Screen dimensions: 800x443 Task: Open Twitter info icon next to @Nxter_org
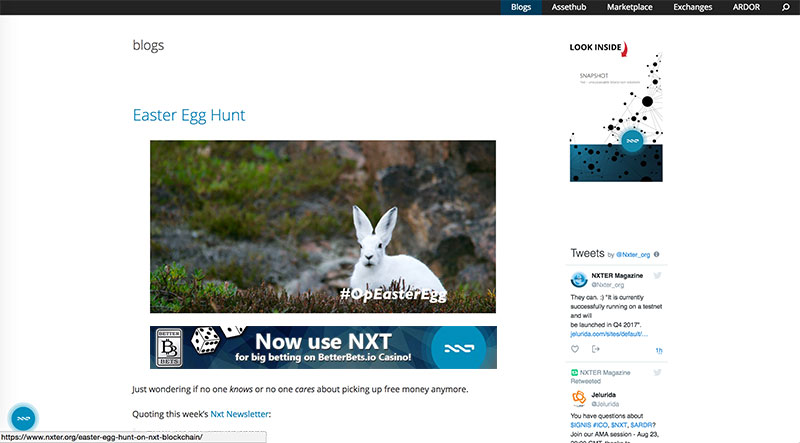pyautogui.click(x=657, y=254)
